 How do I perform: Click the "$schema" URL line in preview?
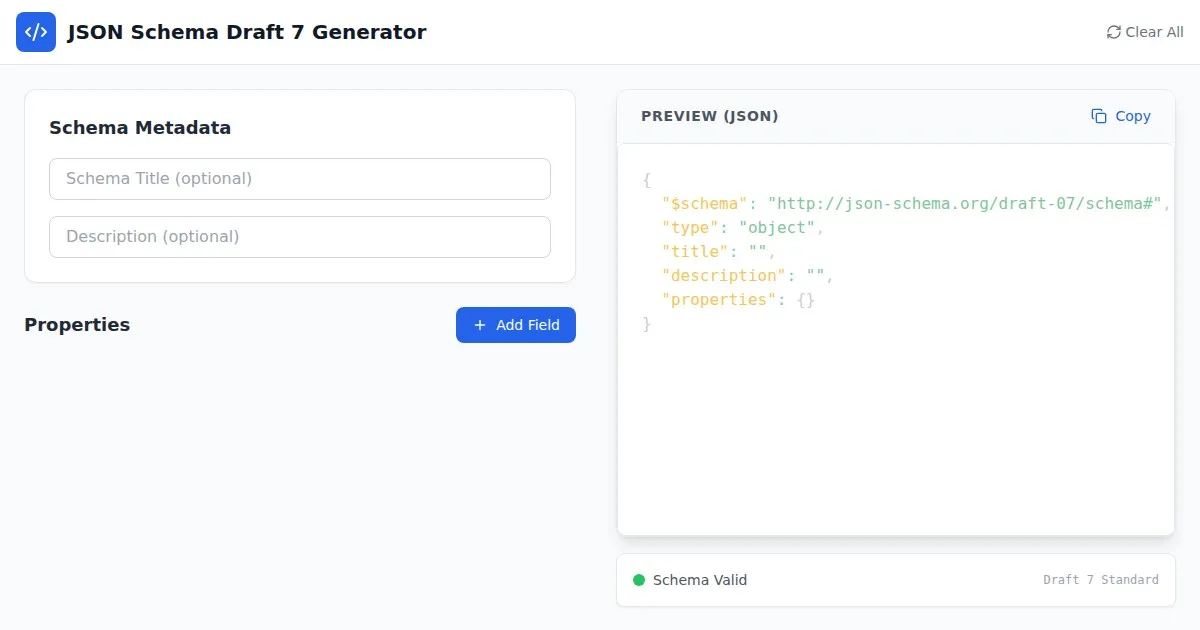click(x=915, y=204)
